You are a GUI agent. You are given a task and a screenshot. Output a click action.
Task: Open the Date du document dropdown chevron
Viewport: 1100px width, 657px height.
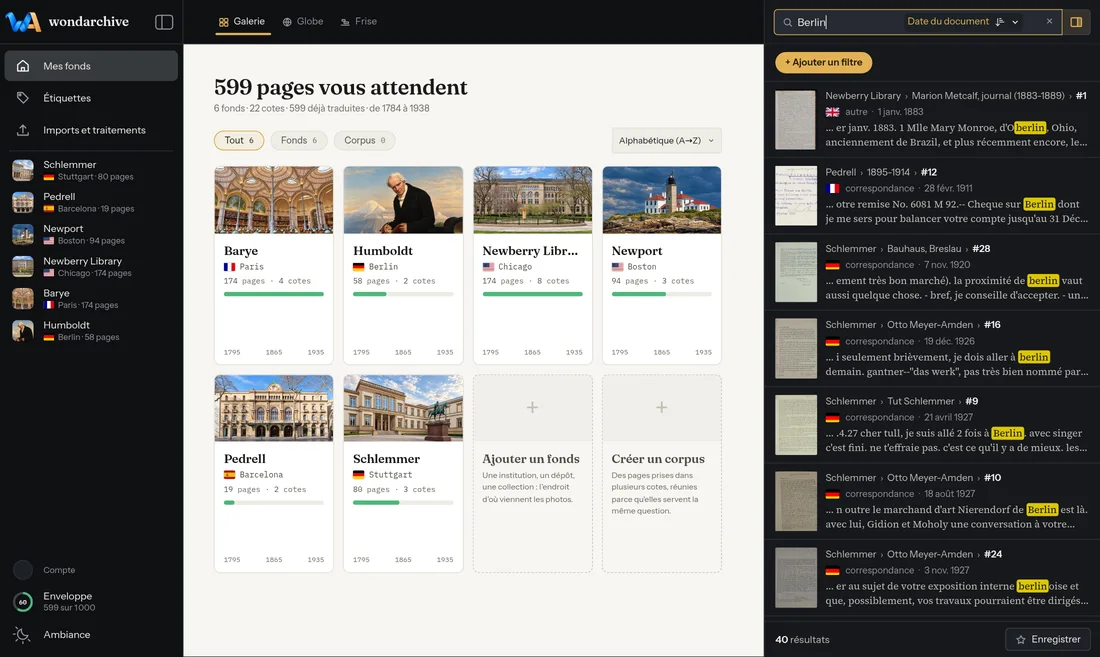(1015, 22)
